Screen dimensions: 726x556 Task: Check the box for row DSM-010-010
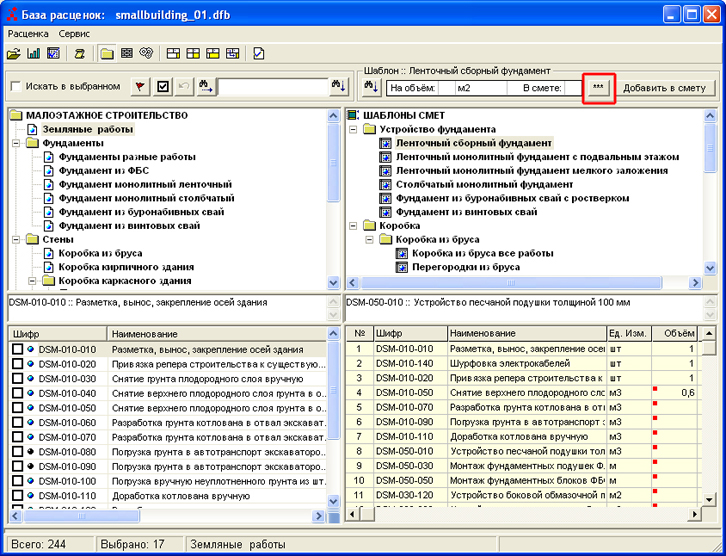pyautogui.click(x=17, y=349)
